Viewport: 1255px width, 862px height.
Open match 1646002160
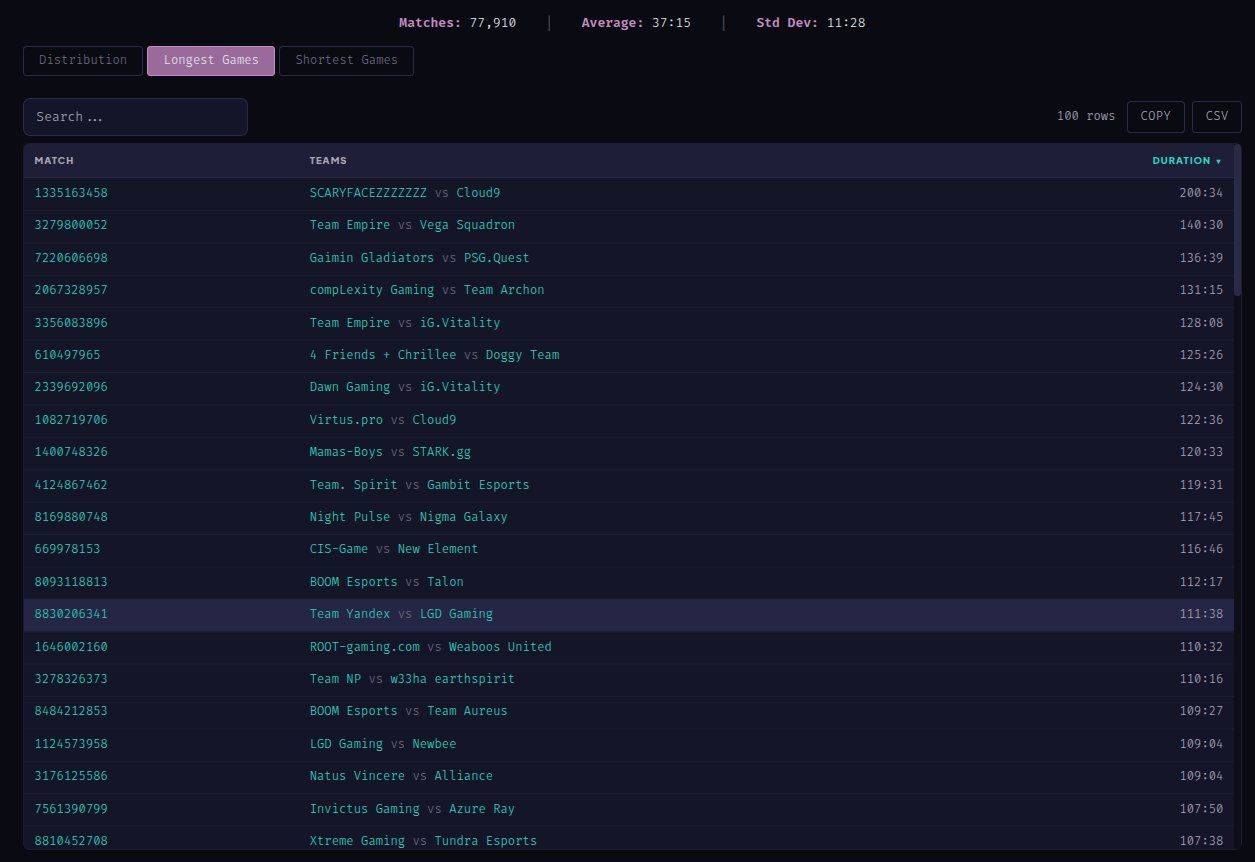pyautogui.click(x=71, y=647)
